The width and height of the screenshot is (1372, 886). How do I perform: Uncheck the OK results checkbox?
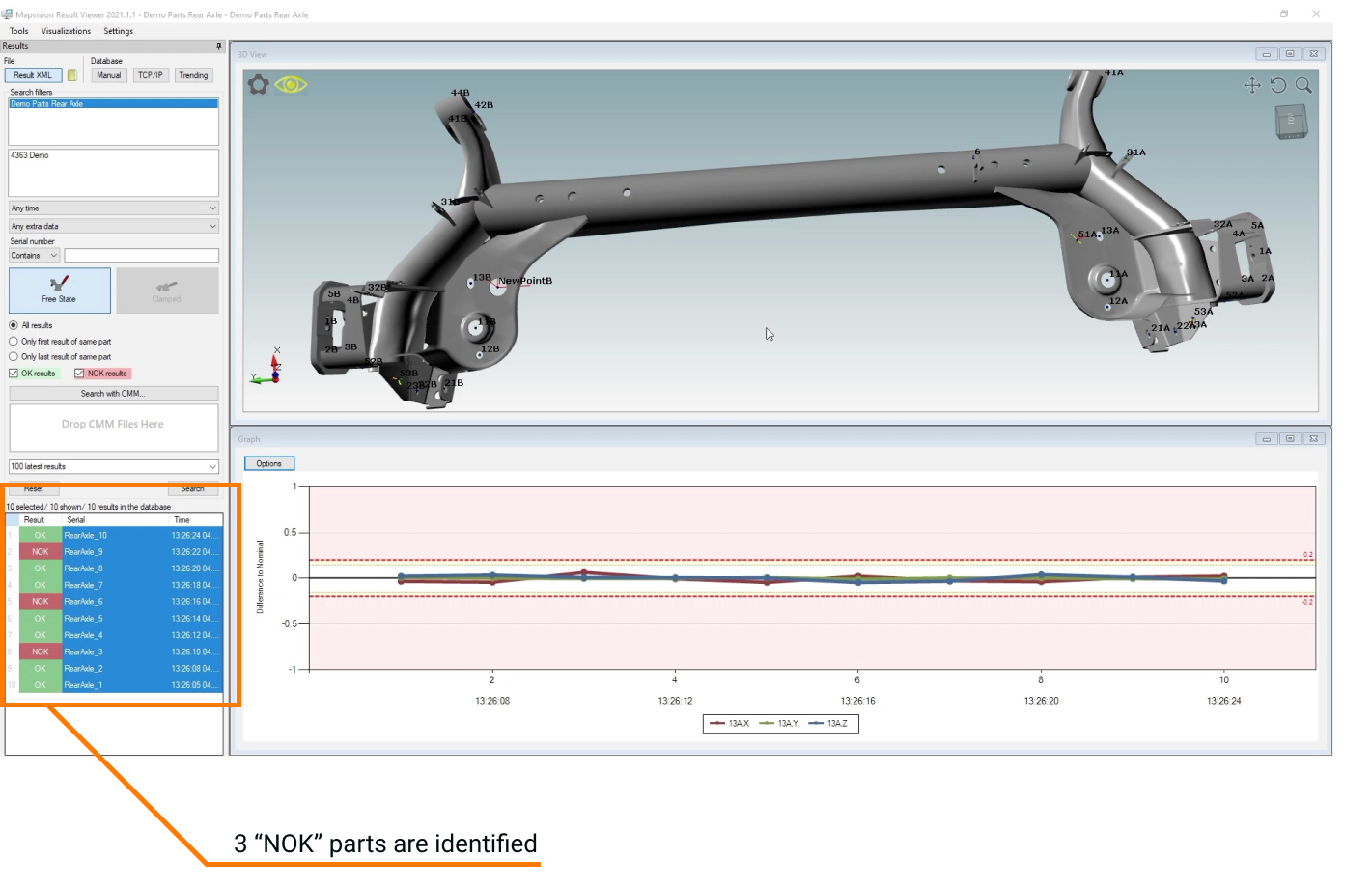[14, 374]
